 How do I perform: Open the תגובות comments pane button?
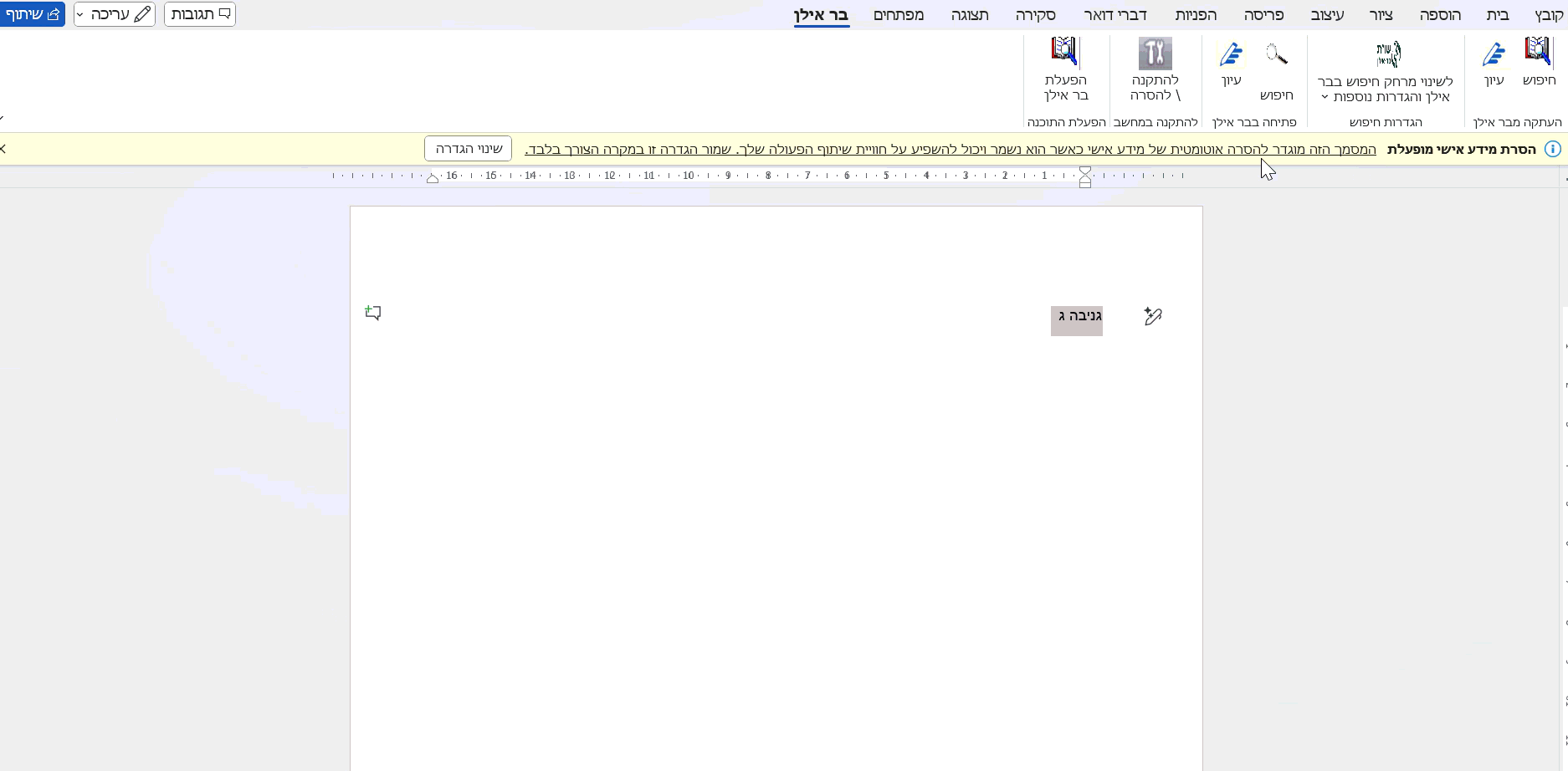(200, 14)
